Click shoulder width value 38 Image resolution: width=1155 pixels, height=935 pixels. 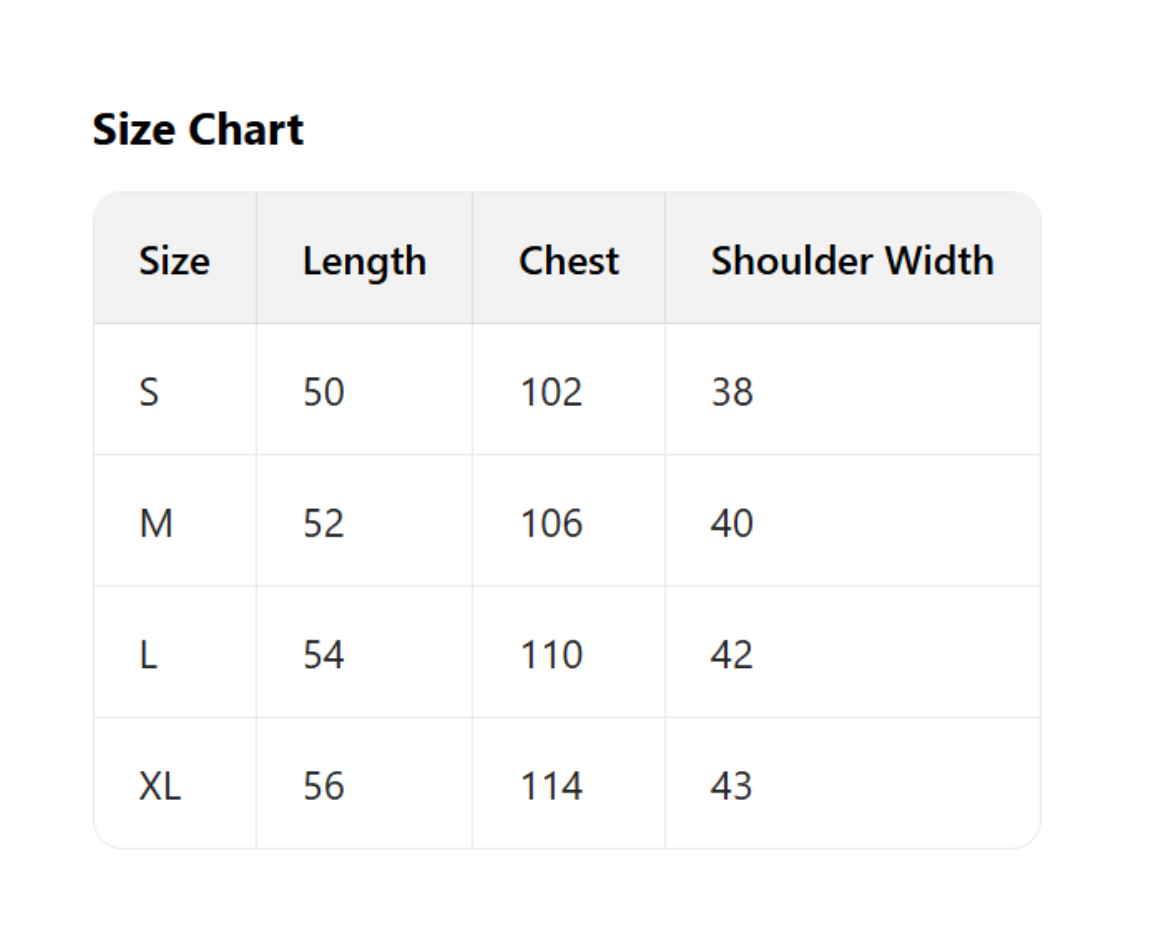pyautogui.click(x=732, y=392)
